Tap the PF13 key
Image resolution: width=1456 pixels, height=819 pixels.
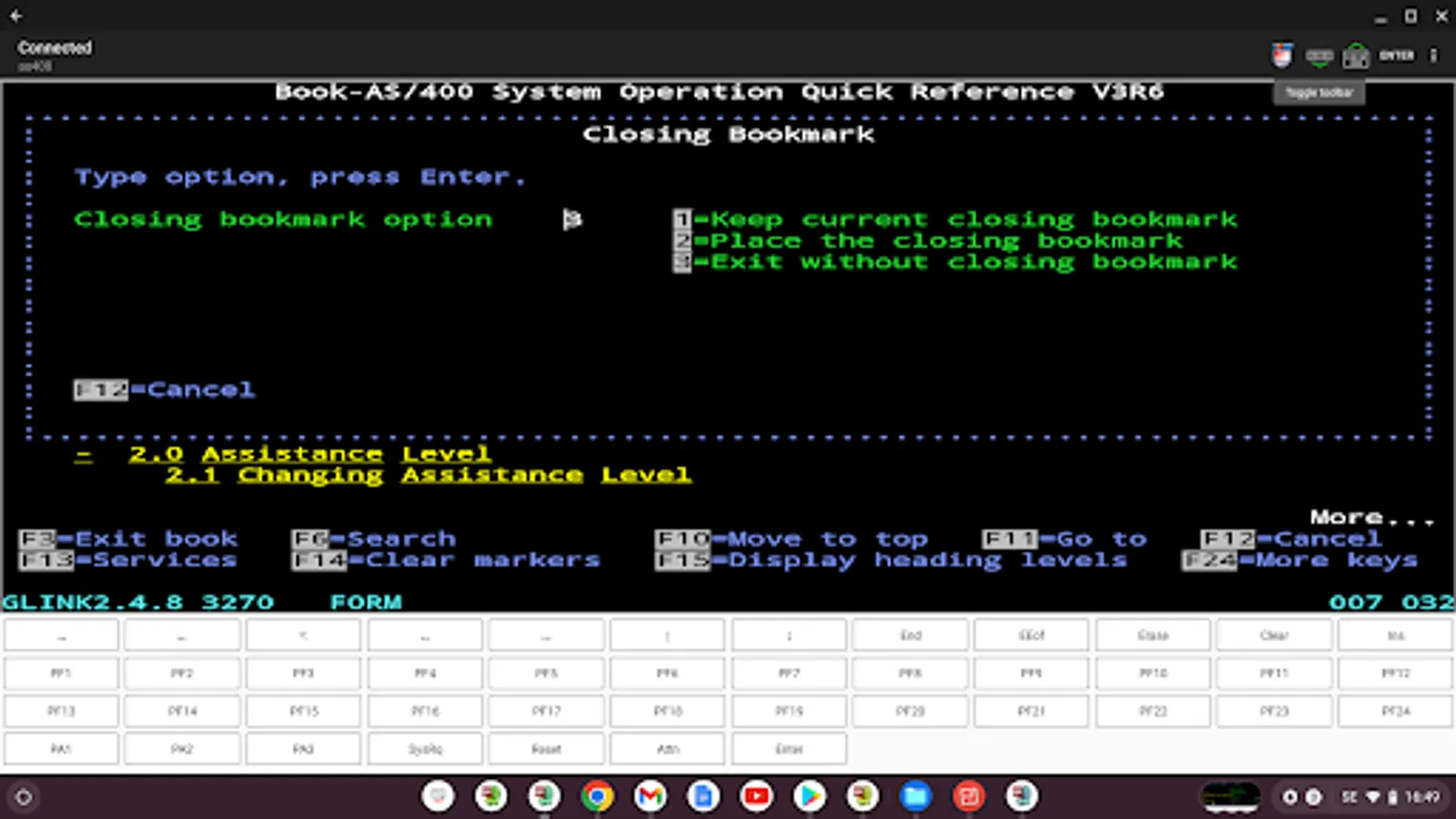[61, 711]
